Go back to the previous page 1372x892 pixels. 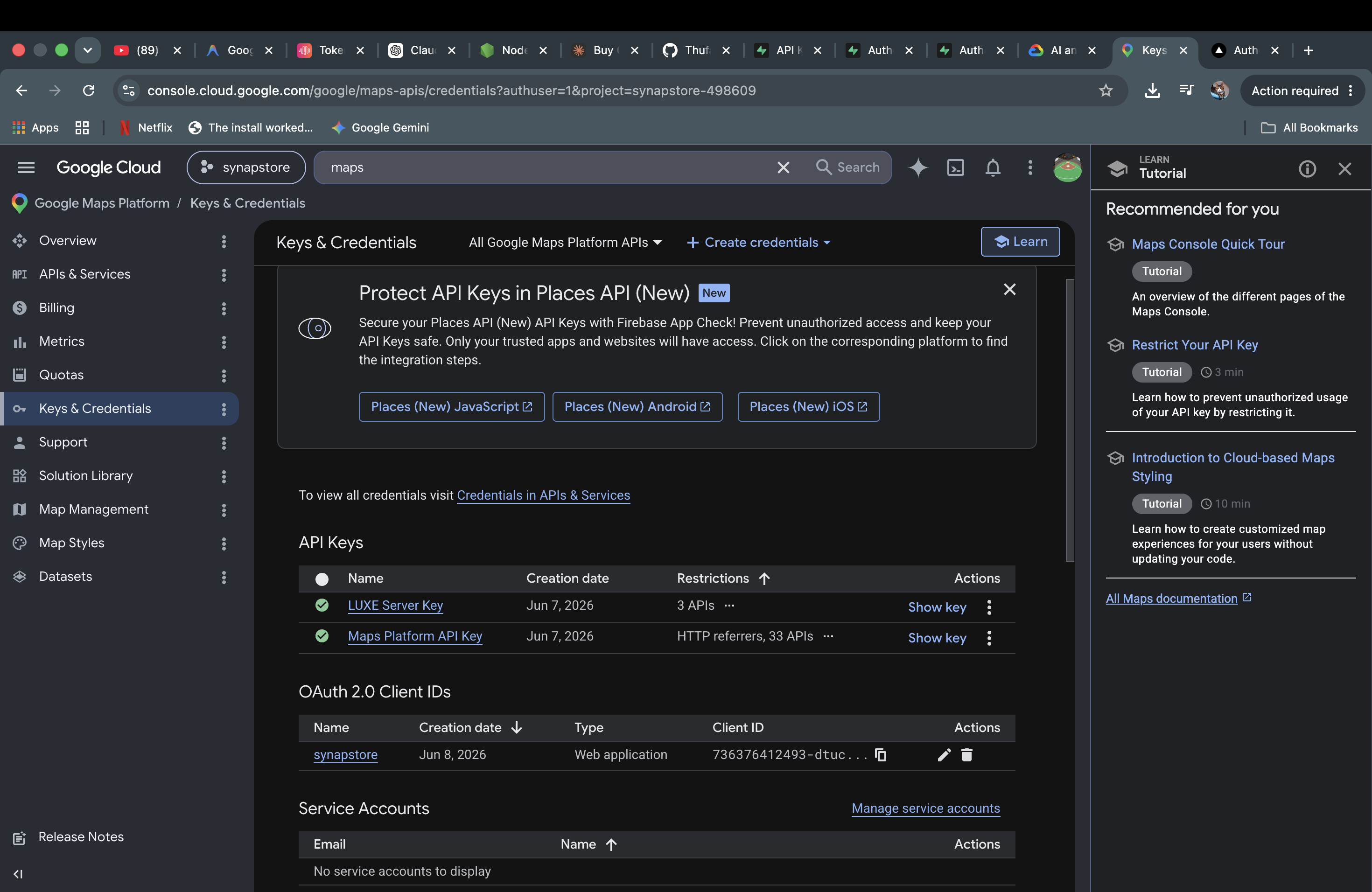point(21,91)
